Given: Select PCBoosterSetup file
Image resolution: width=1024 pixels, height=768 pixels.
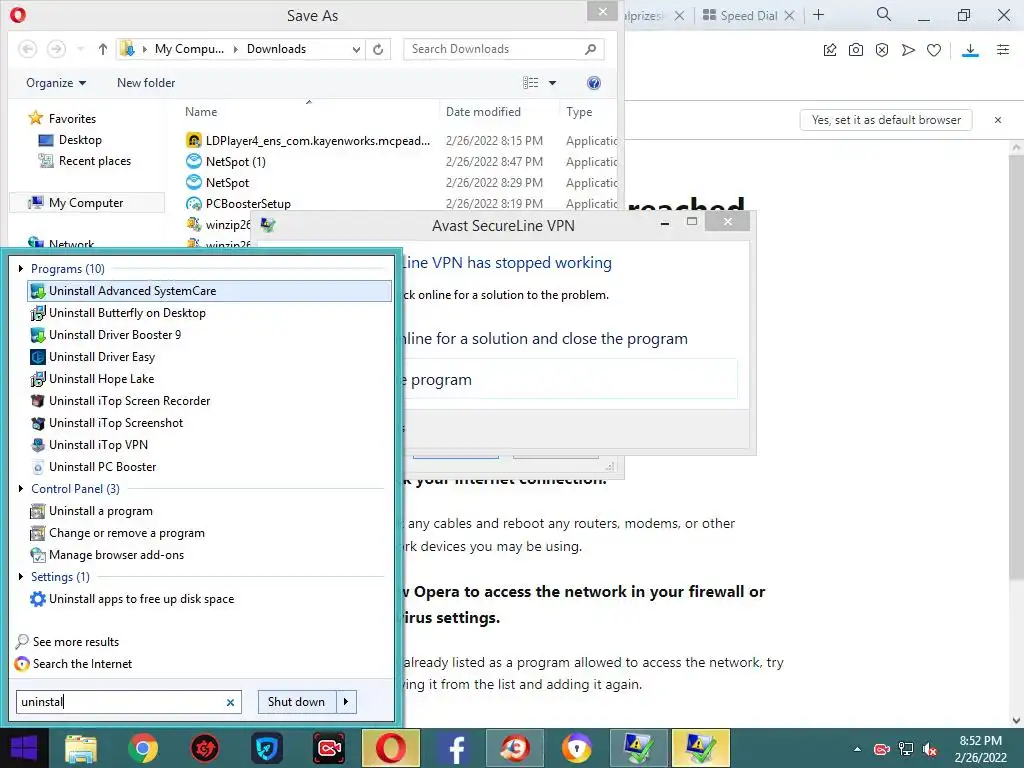Looking at the screenshot, I should [x=238, y=203].
